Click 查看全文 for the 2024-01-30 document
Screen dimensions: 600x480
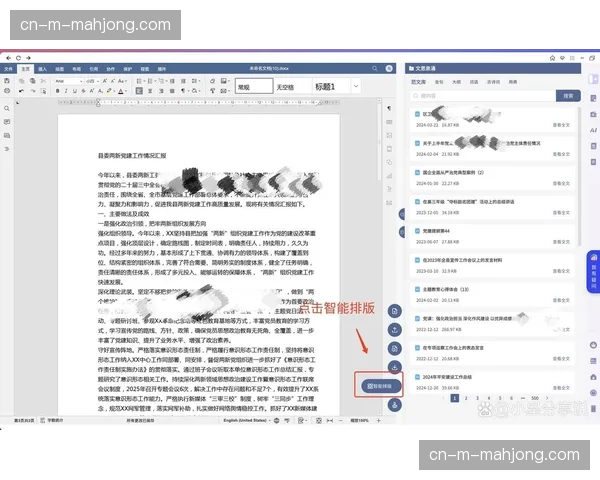(561, 183)
